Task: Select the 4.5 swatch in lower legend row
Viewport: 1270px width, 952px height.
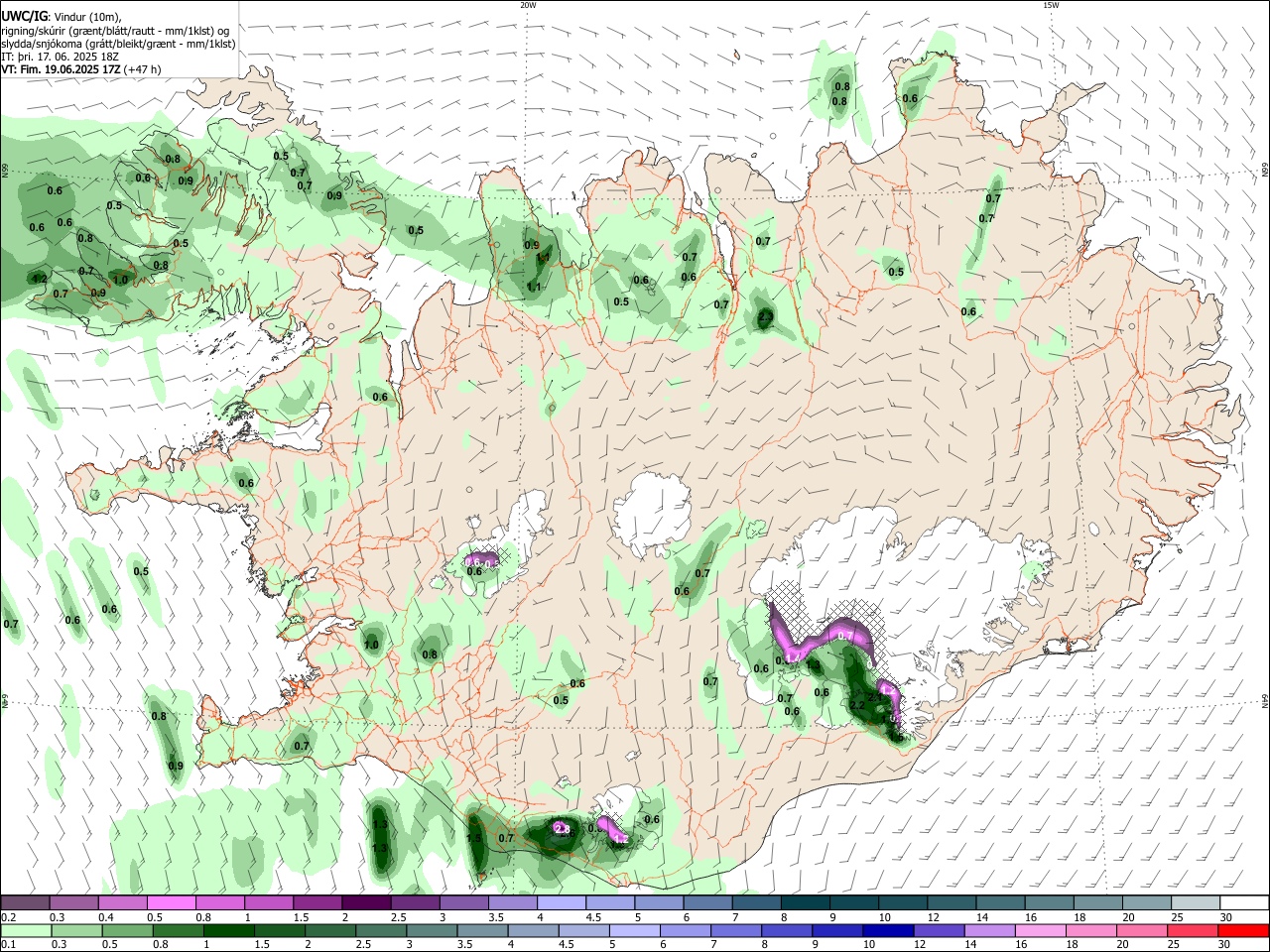Action: coord(583,931)
